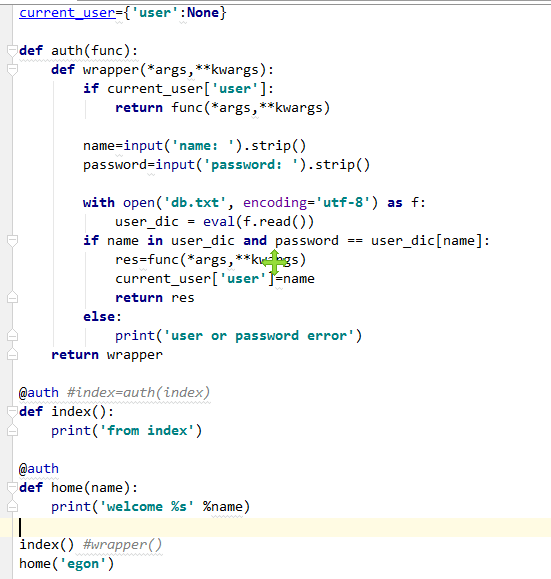
Task: Click '=name' in the current_user assignment
Action: [x=295, y=279]
